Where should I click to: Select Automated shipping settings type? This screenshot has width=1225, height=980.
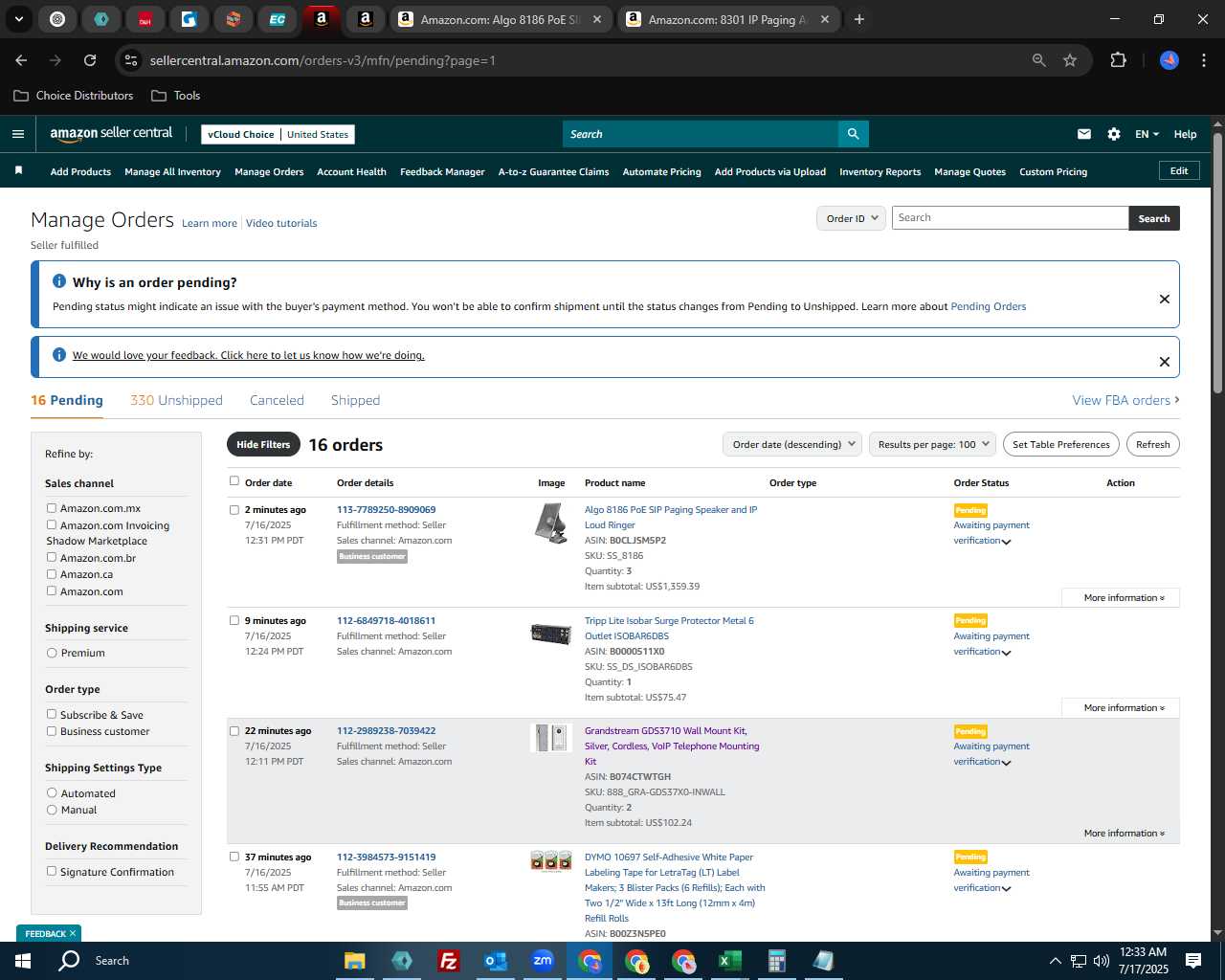[52, 792]
